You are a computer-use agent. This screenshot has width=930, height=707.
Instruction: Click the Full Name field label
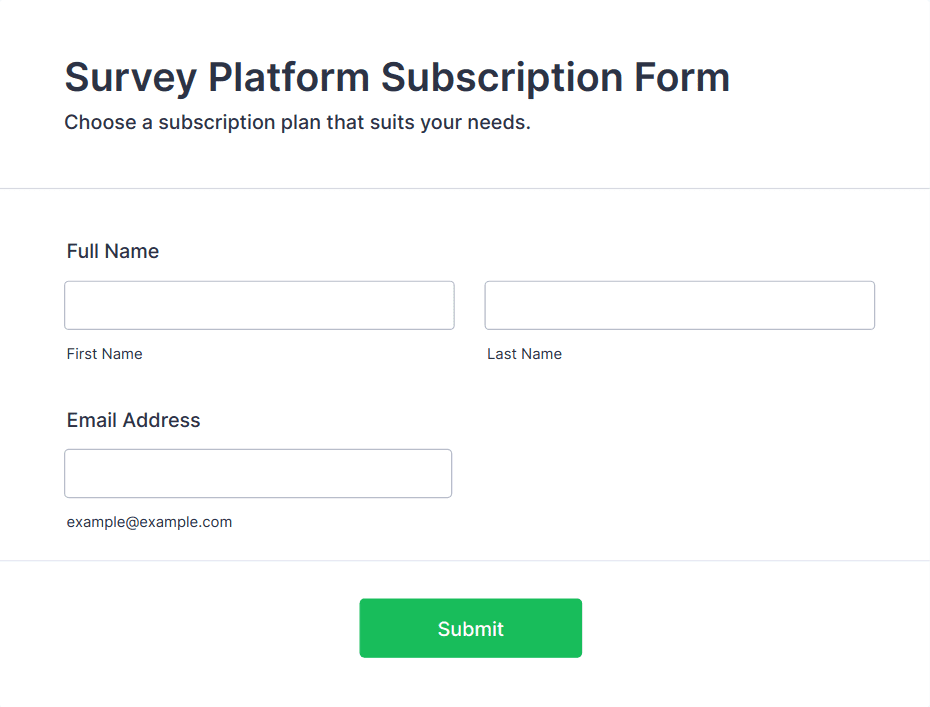point(113,251)
